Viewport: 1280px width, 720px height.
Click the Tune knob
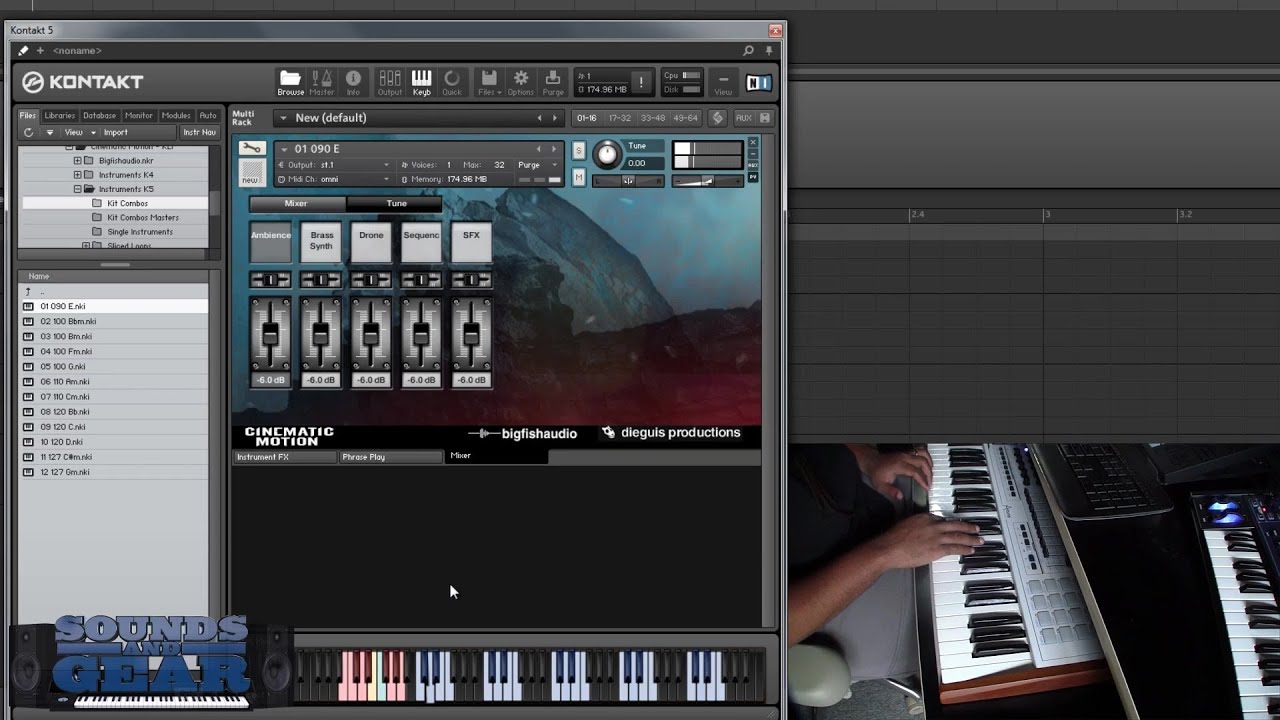(x=607, y=155)
